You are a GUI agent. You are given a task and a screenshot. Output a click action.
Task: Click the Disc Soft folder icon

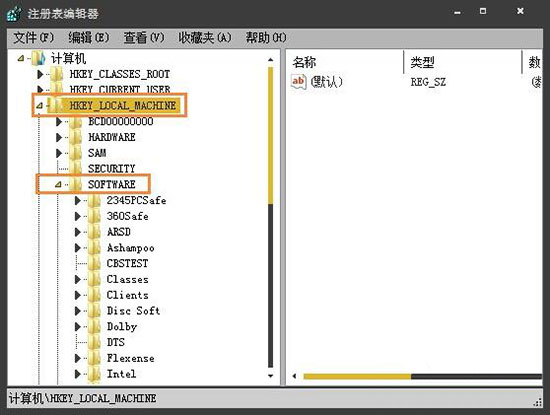pos(94,311)
